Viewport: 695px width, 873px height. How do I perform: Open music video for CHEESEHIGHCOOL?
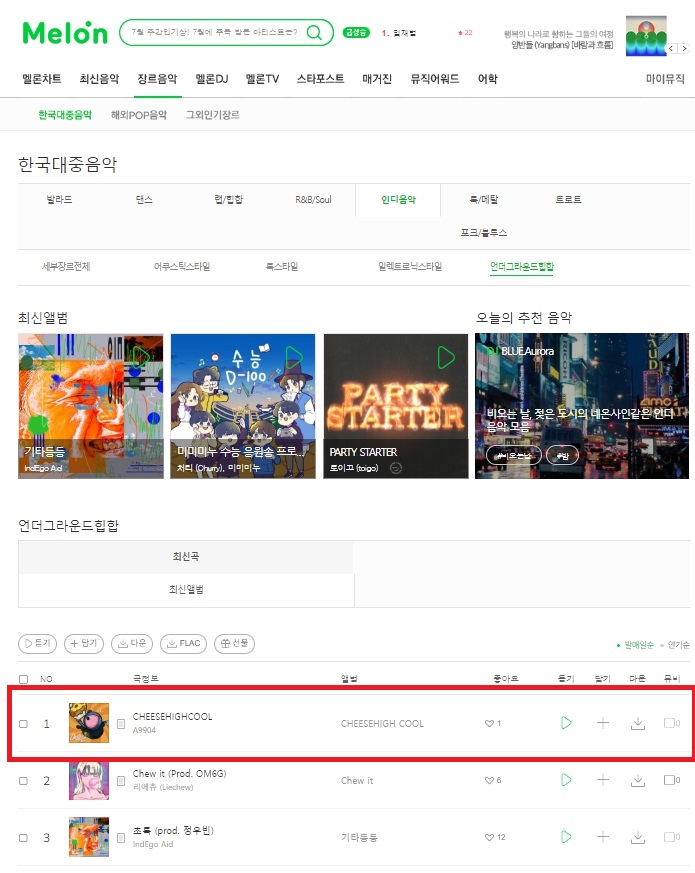[672, 723]
